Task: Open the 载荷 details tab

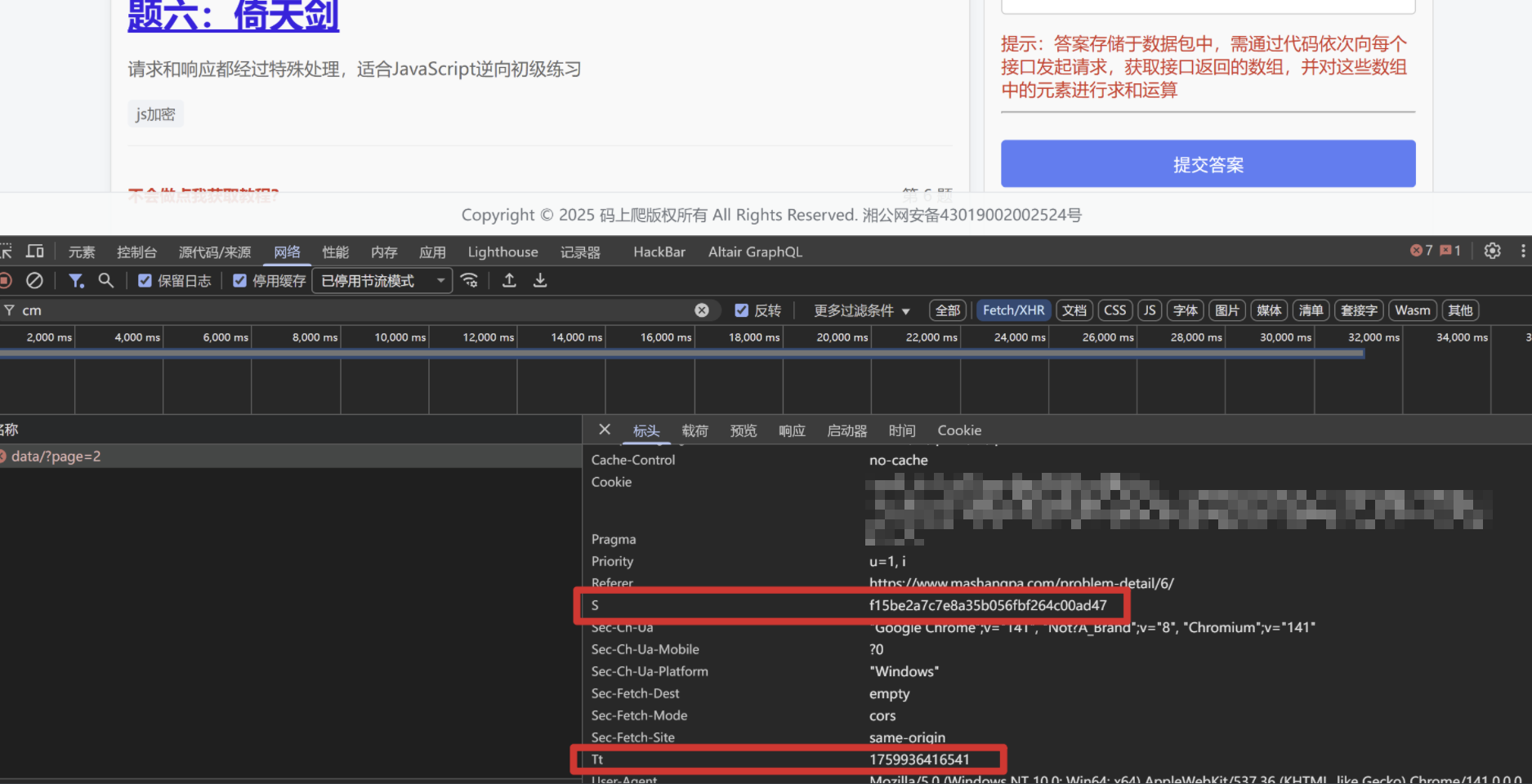Action: pyautogui.click(x=695, y=430)
